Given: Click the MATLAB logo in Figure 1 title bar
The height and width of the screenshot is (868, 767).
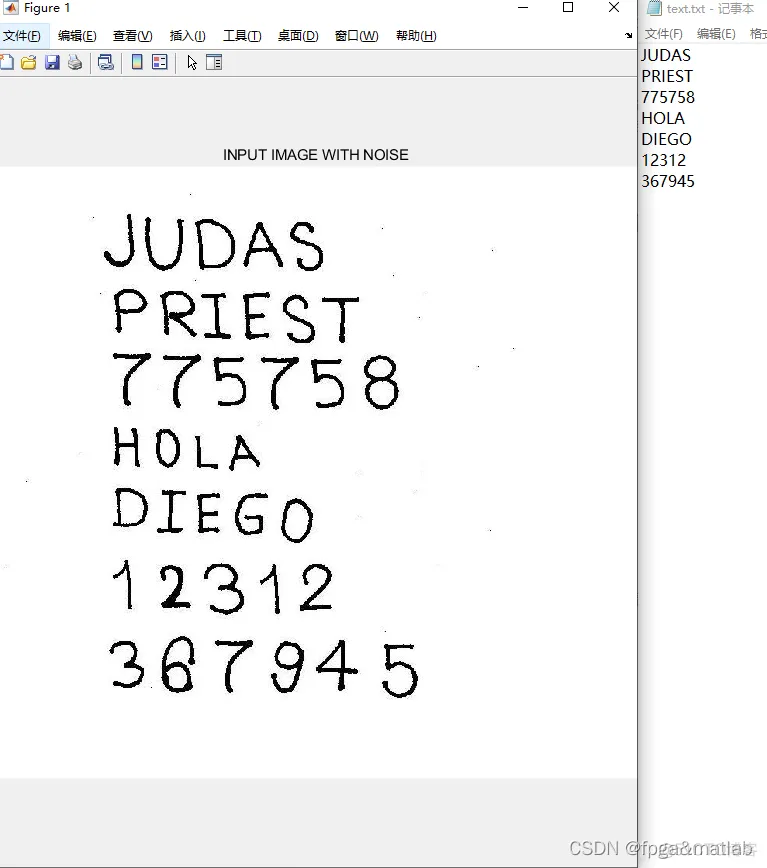Looking at the screenshot, I should 11,7.
